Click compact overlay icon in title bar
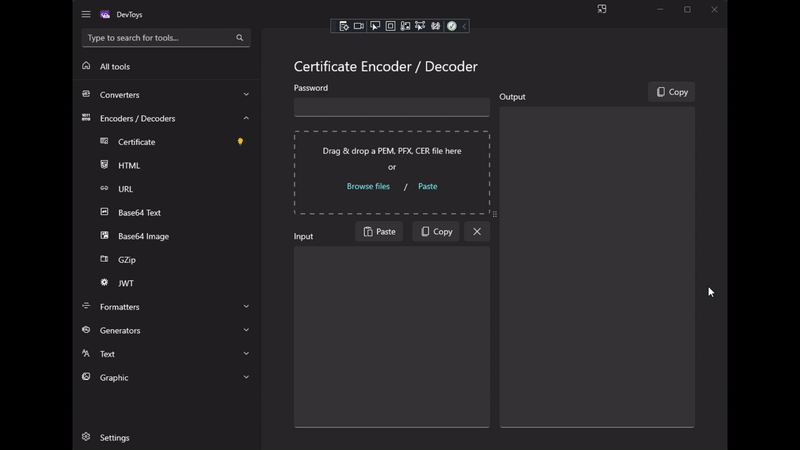Image resolution: width=800 pixels, height=450 pixels. coord(602,9)
